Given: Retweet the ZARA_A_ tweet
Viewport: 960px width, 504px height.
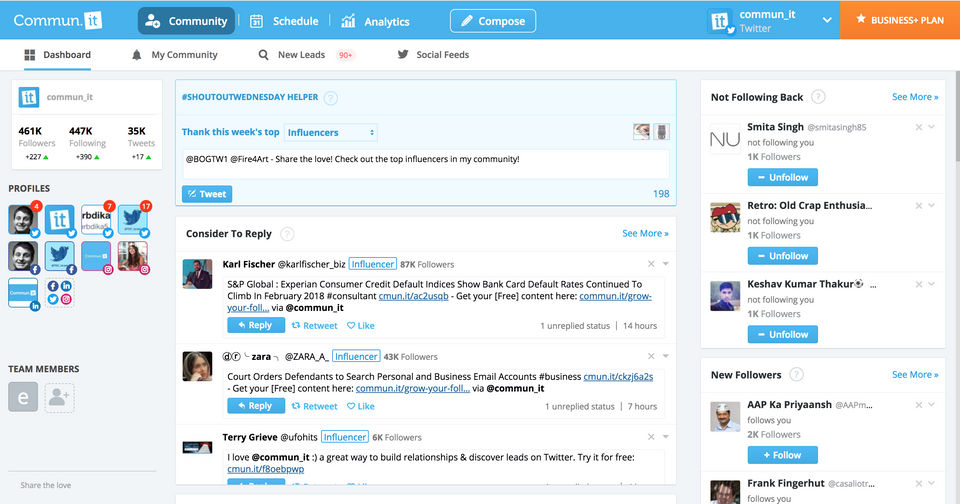Looking at the screenshot, I should (x=315, y=406).
